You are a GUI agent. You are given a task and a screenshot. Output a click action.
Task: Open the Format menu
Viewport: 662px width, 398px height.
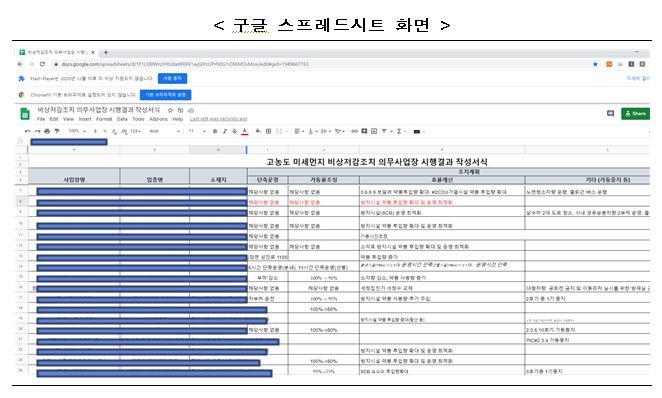104,119
